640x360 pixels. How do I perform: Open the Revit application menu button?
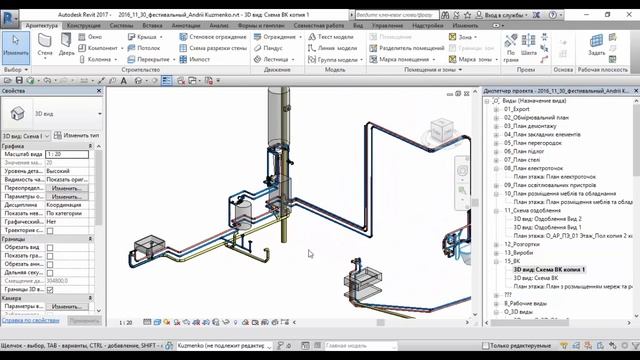pyautogui.click(x=9, y=19)
